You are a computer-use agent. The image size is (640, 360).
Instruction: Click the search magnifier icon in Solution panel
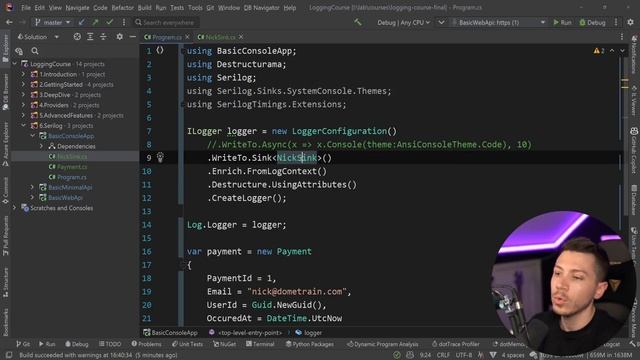tap(35, 51)
